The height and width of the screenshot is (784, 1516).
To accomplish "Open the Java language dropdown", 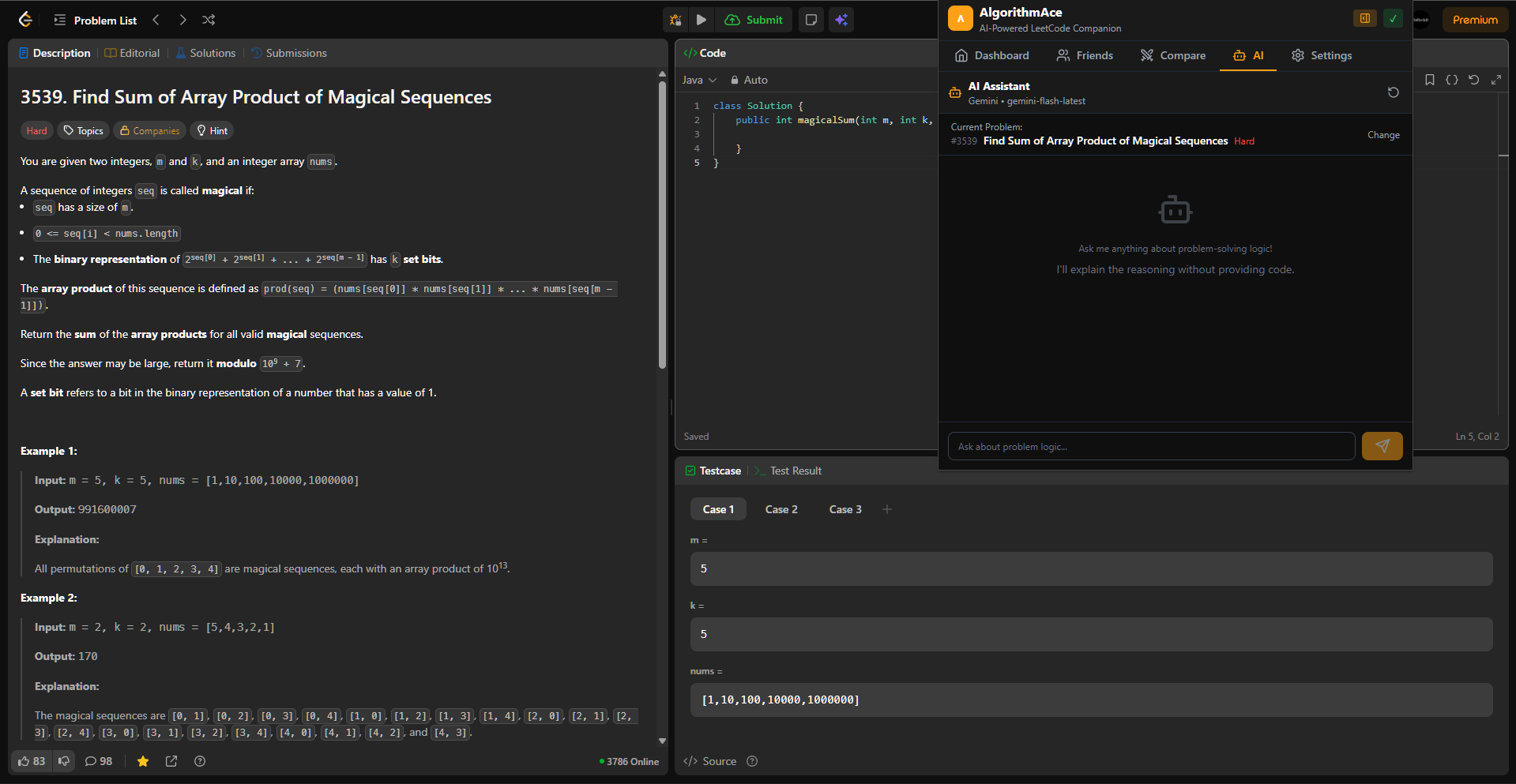I will (698, 80).
